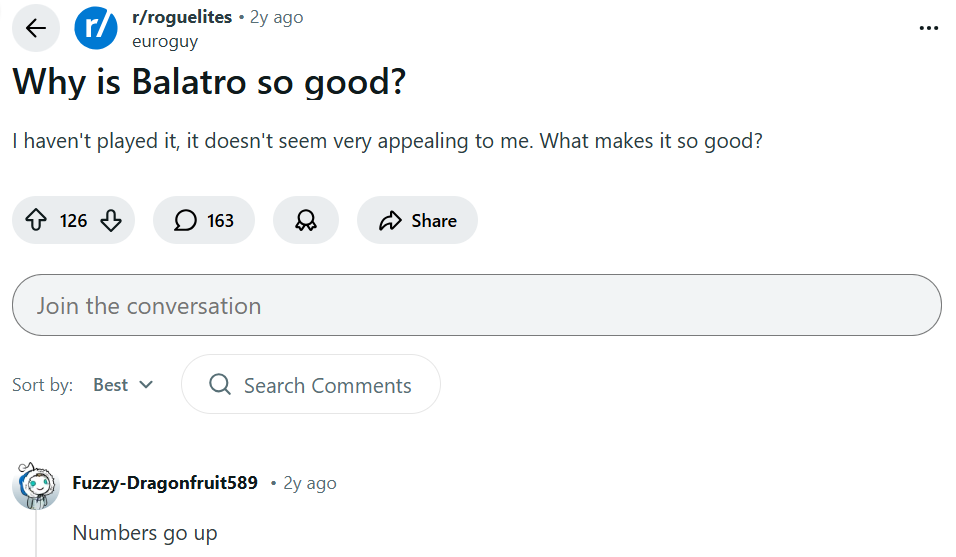Focus the Join the conversation field
Screen dimensions: 956x557
(x=476, y=305)
